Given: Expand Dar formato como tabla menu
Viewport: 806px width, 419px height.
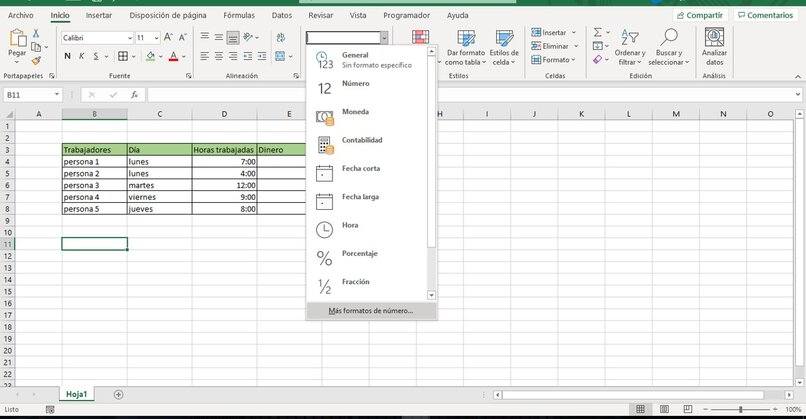Looking at the screenshot, I should click(466, 47).
